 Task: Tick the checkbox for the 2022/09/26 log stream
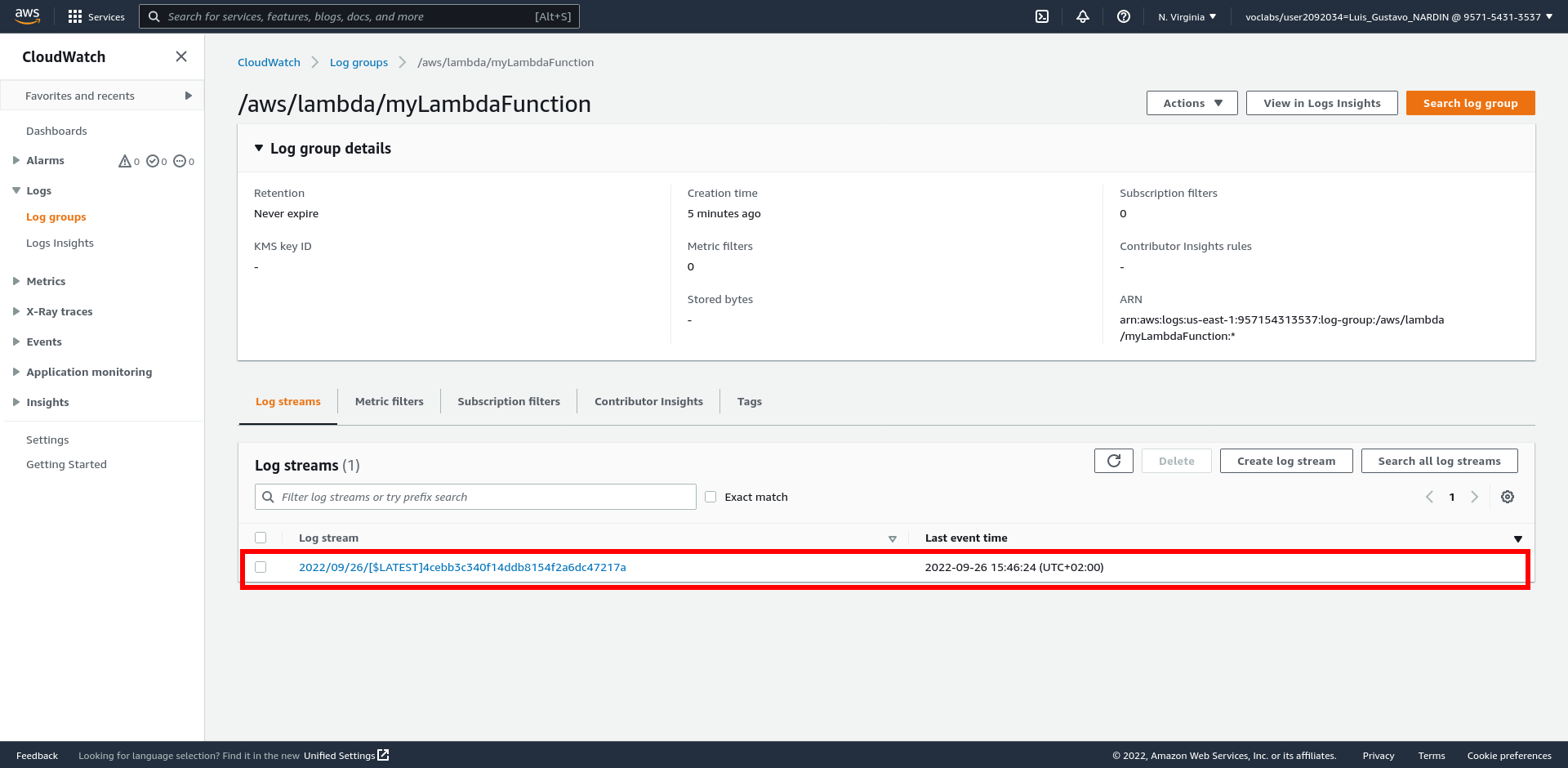point(261,567)
